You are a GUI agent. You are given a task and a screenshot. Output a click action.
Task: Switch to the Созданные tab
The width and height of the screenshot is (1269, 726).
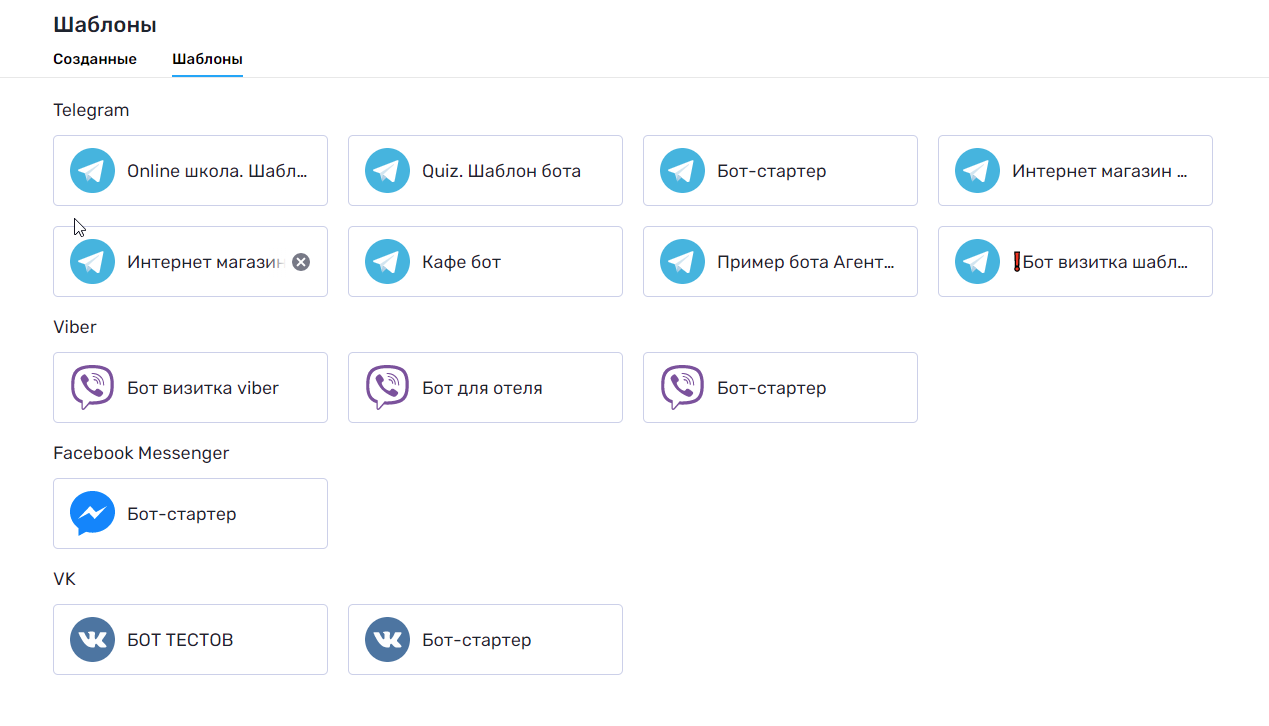pyautogui.click(x=95, y=59)
